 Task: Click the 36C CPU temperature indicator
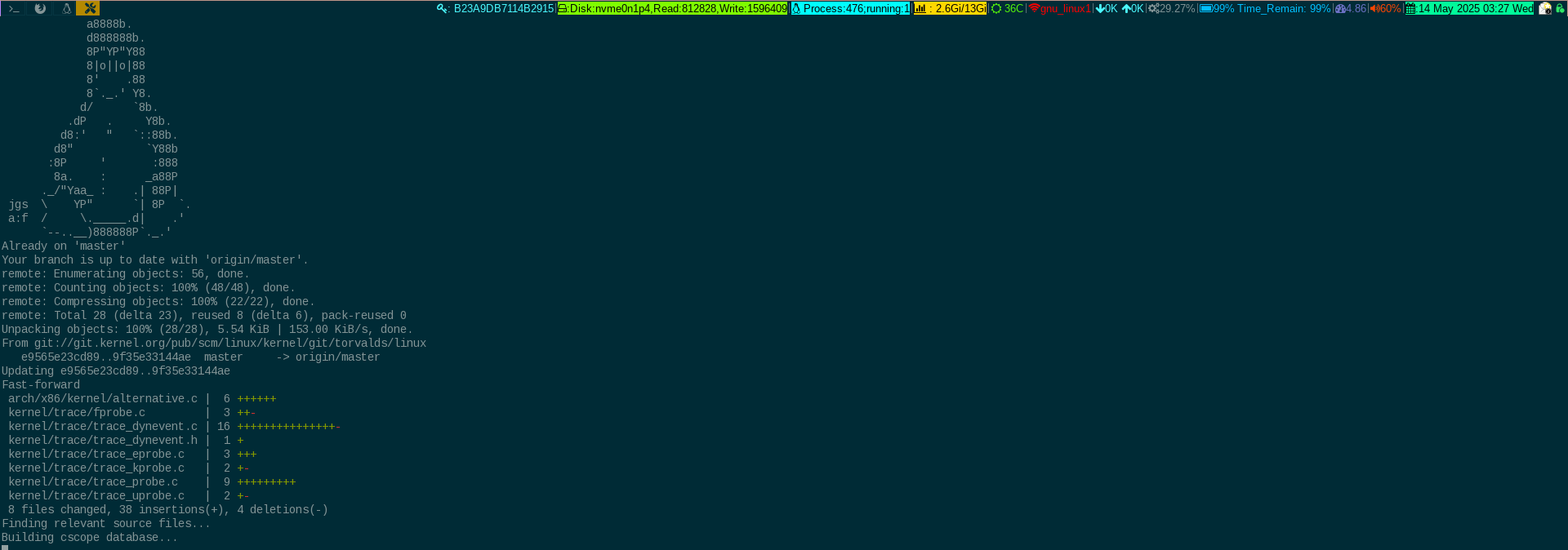pos(1007,8)
